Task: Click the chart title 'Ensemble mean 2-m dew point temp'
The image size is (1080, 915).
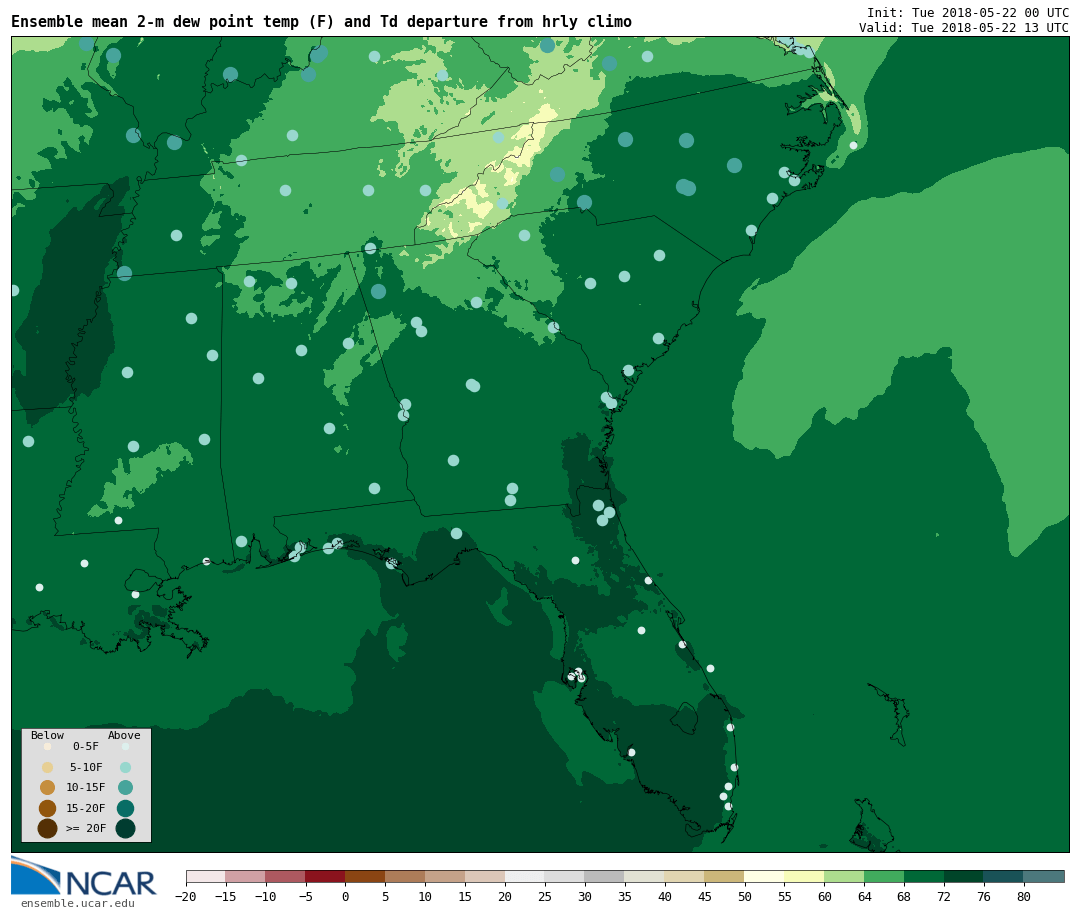Action: tap(157, 22)
